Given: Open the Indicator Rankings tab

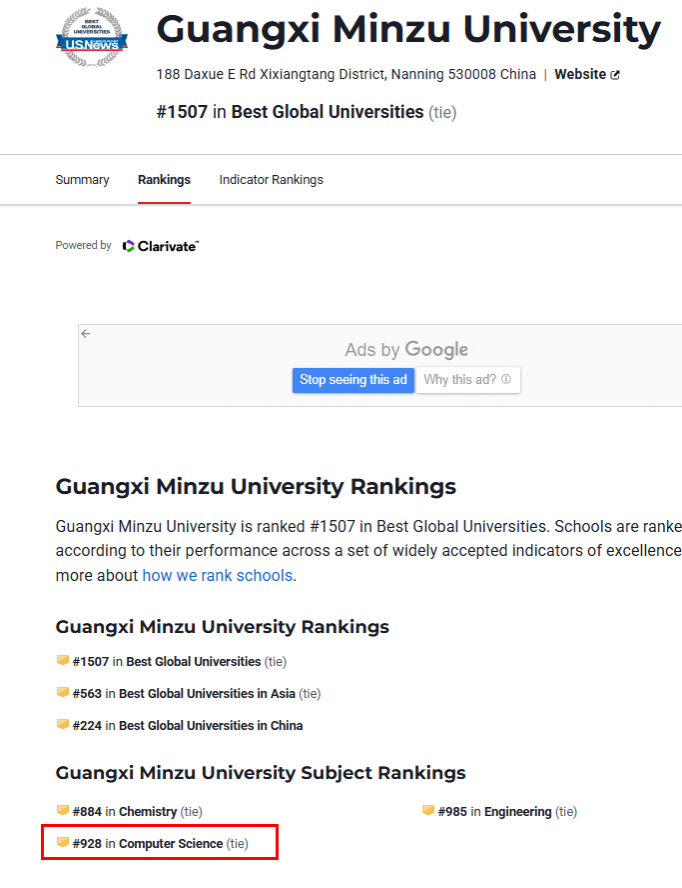Looking at the screenshot, I should 271,180.
